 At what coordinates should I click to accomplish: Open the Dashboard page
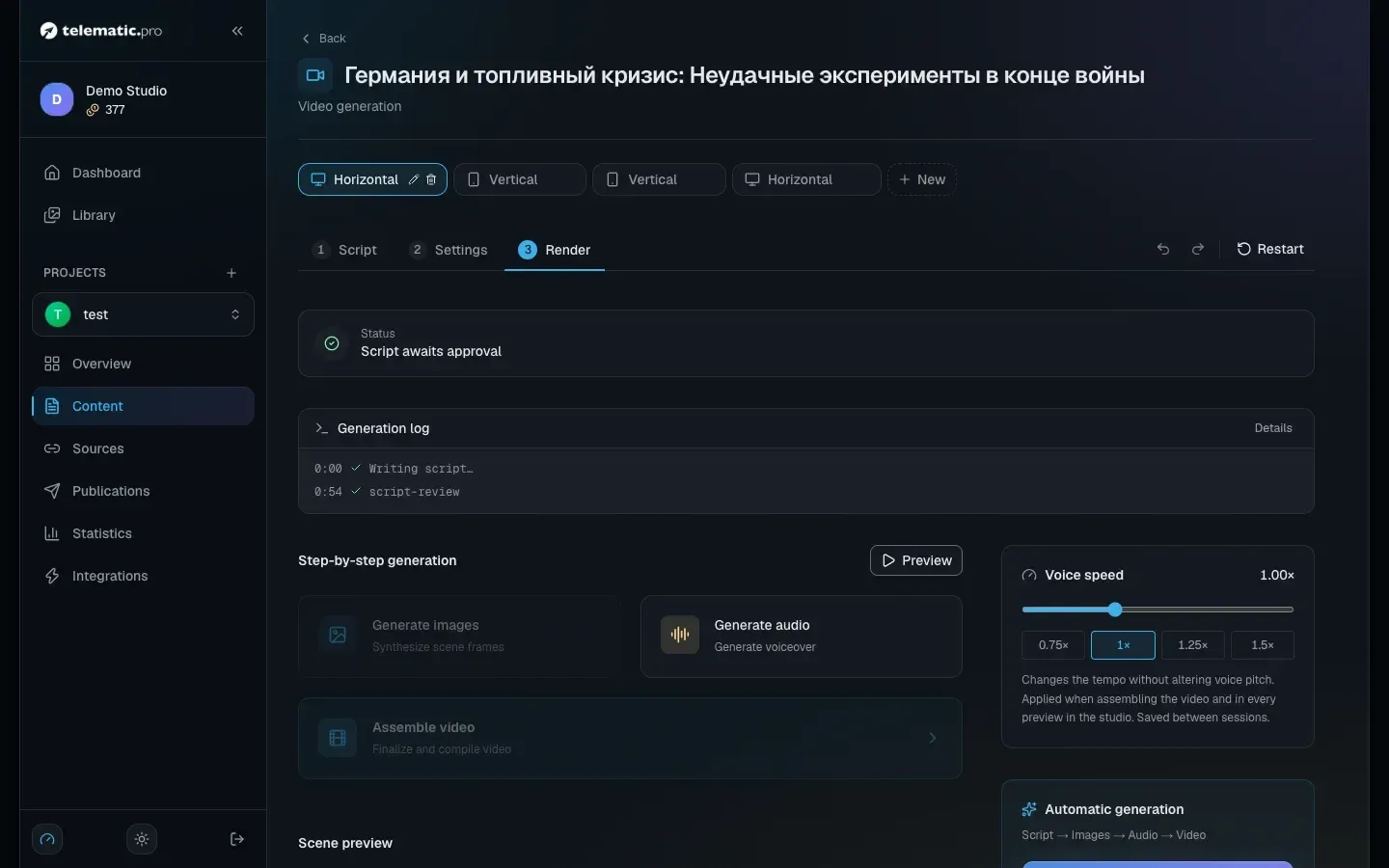pyautogui.click(x=143, y=173)
